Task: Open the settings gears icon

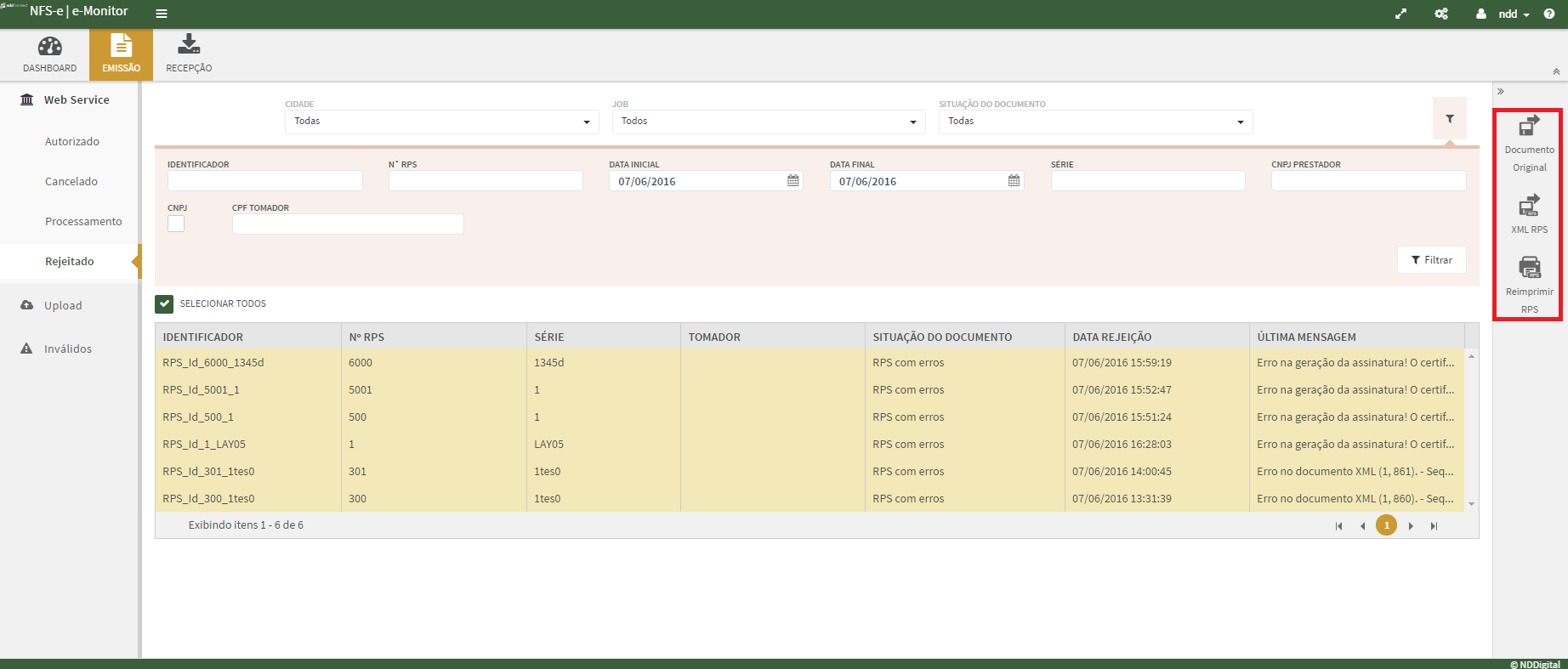Action: (x=1441, y=14)
